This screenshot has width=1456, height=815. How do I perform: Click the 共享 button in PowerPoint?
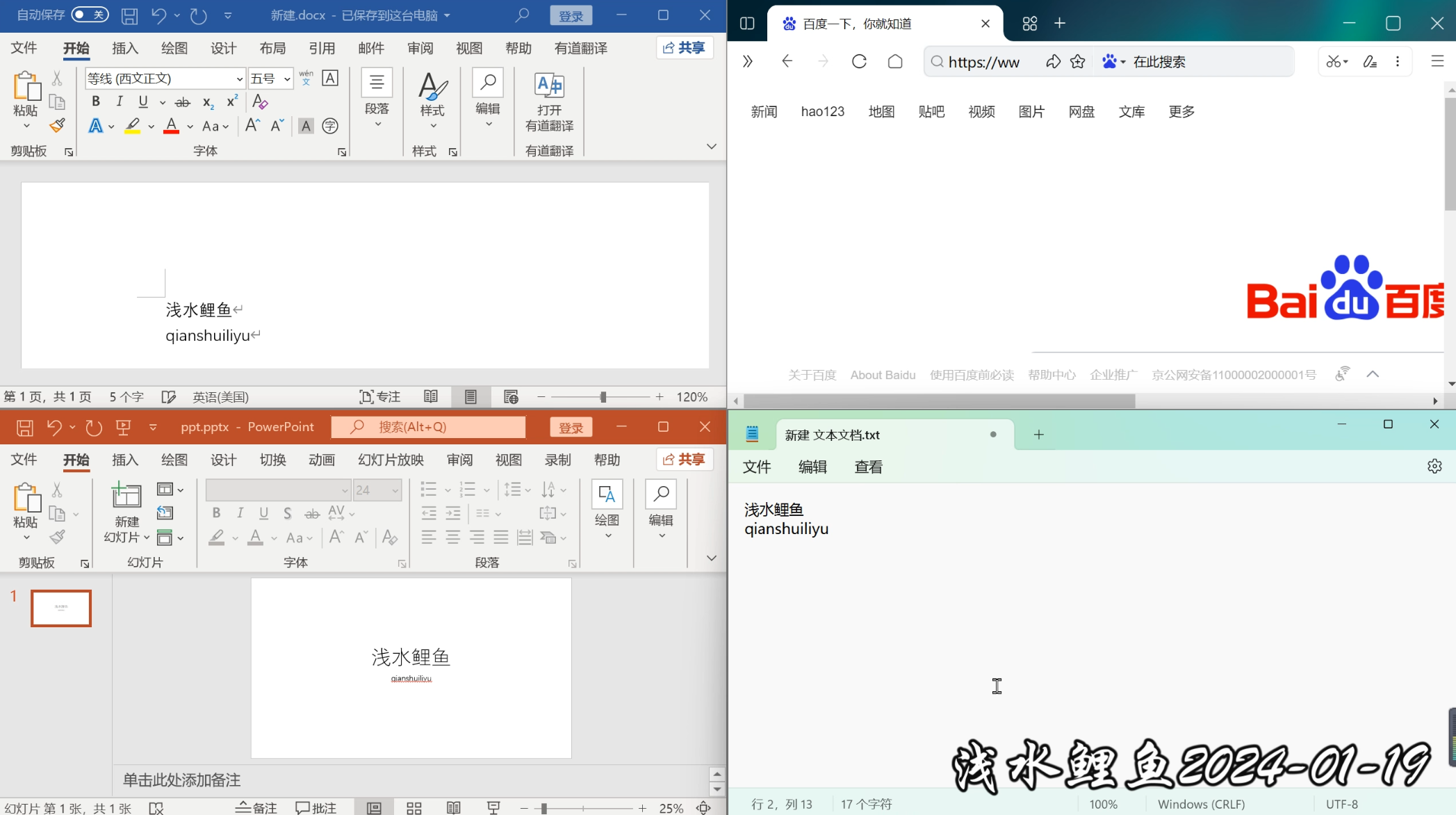tap(684, 459)
